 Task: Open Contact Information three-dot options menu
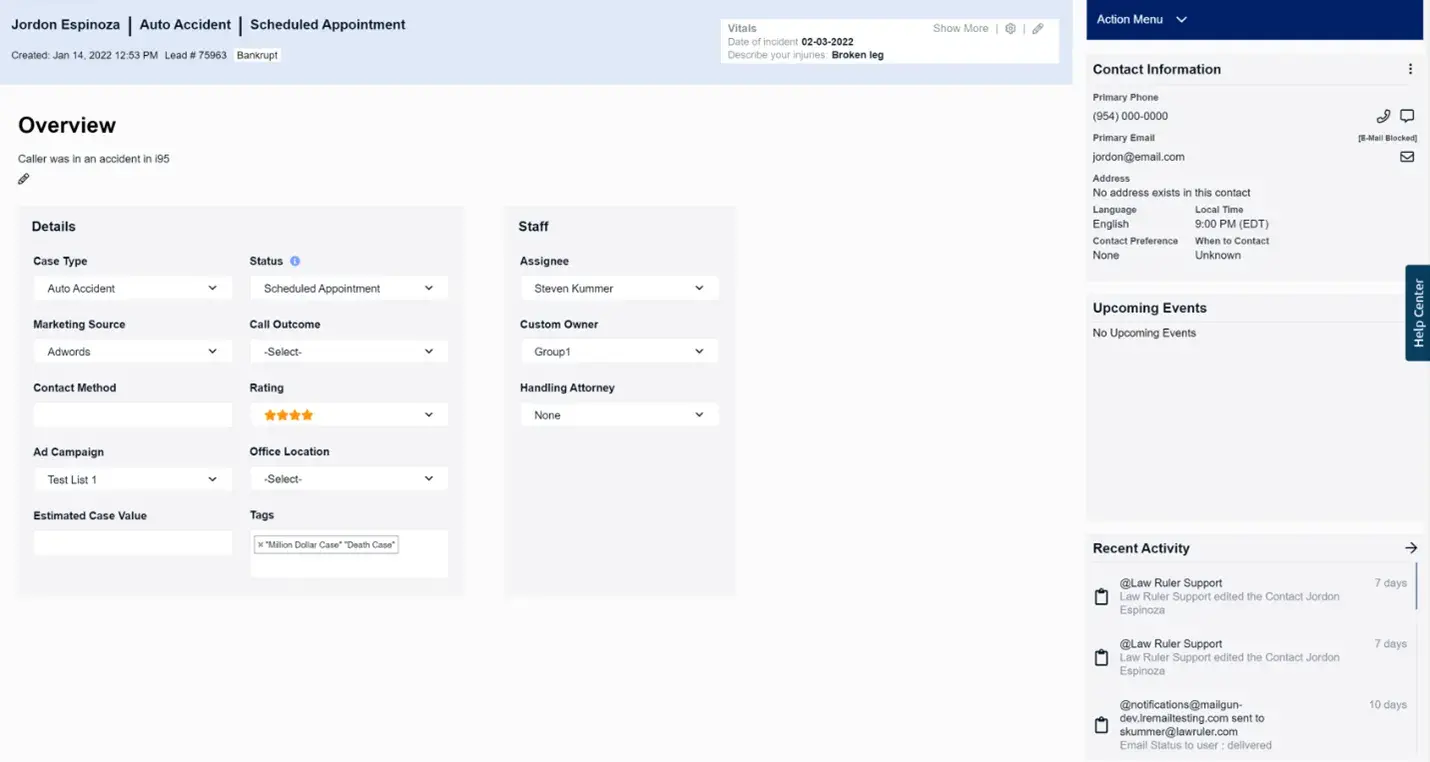[1411, 68]
